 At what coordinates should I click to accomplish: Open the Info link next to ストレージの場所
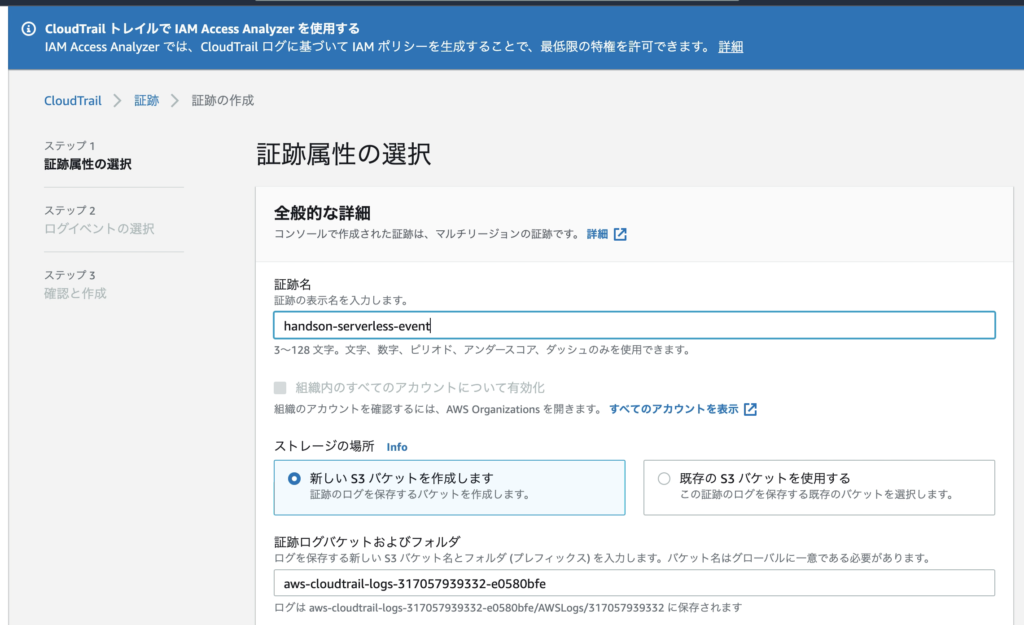[396, 447]
